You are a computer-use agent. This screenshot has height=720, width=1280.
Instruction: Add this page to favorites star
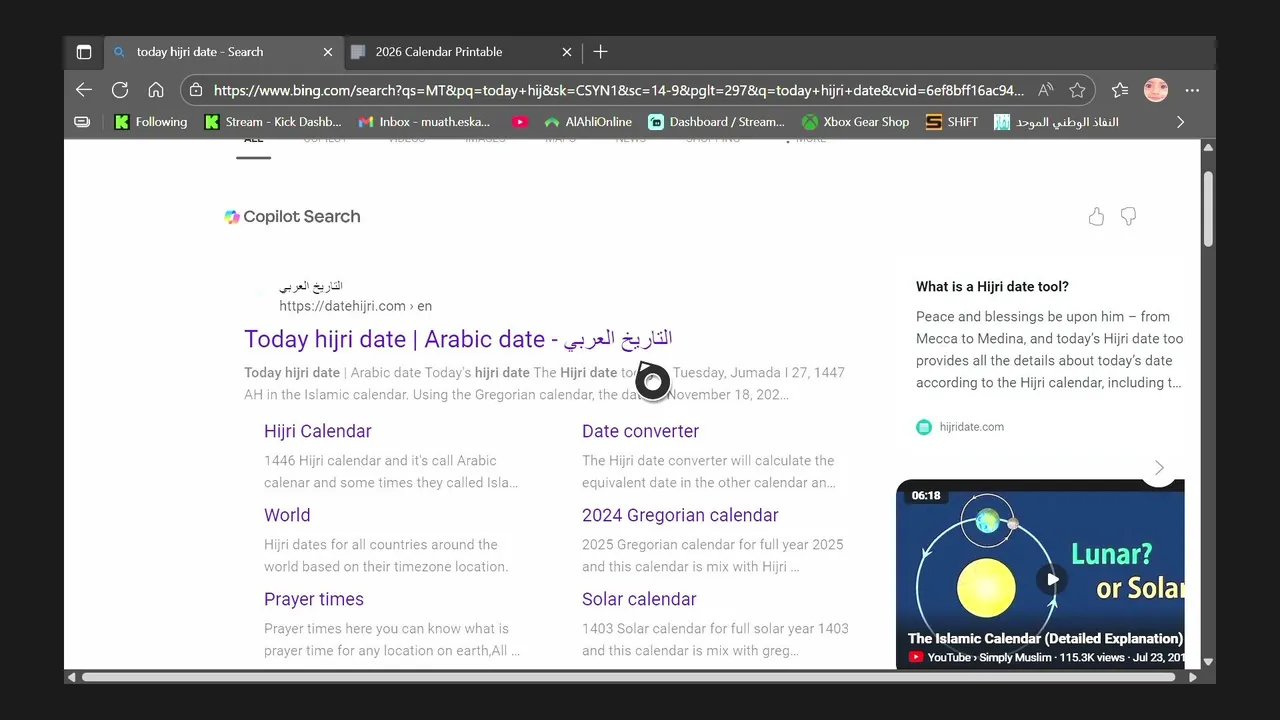point(1077,90)
